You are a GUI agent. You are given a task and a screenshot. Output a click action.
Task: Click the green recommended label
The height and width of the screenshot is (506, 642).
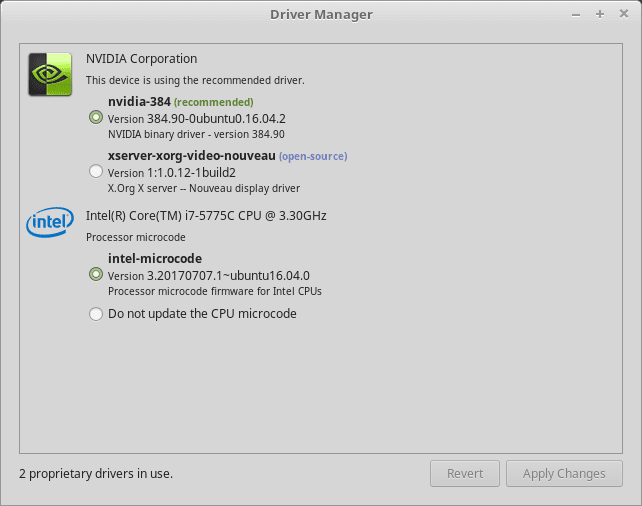pos(213,102)
